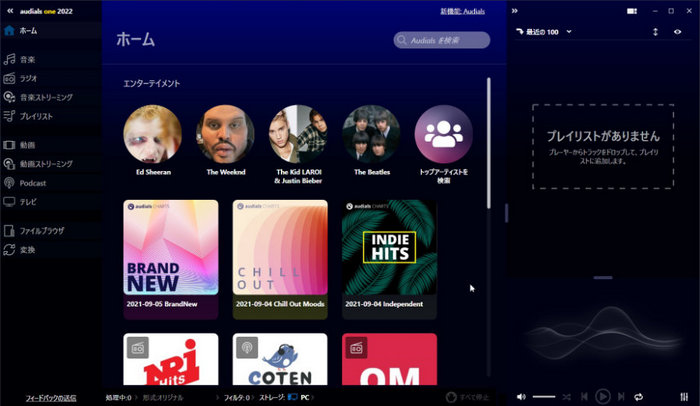Open The Beatles artist thumbnail
Image resolution: width=700 pixels, height=406 pixels.
click(371, 134)
